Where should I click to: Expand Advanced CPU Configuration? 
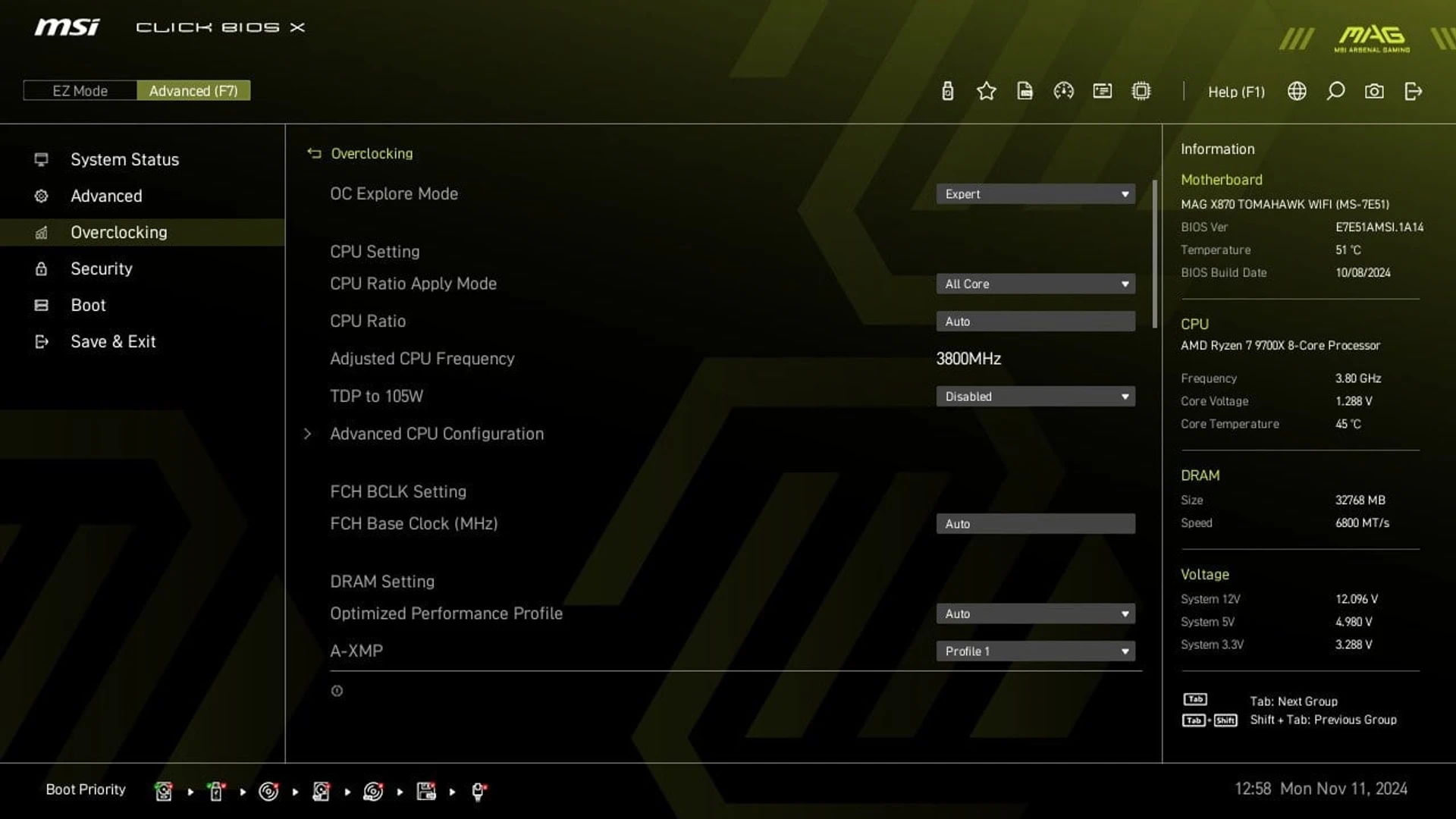coord(436,434)
